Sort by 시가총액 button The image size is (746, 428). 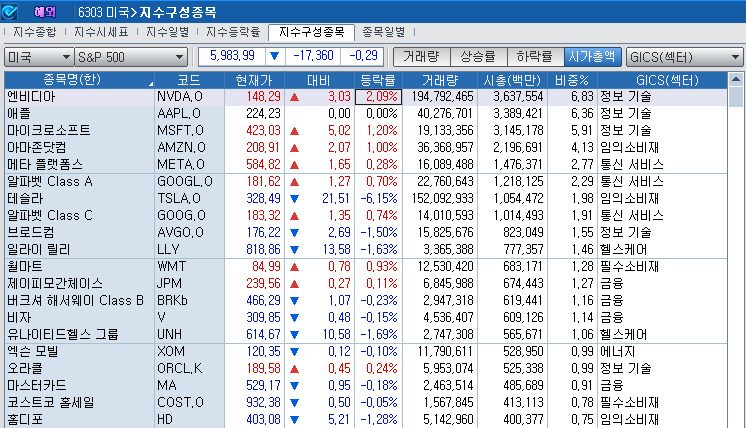point(592,57)
